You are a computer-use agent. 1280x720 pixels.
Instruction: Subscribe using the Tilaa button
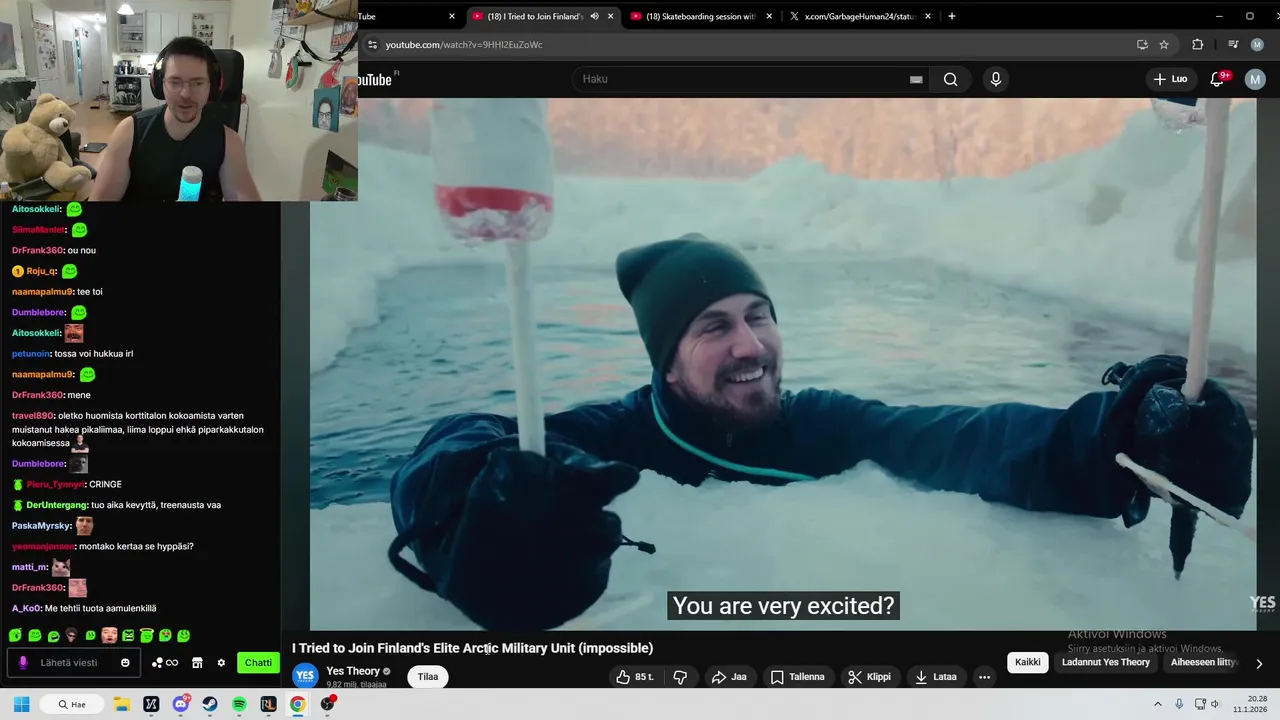pos(428,677)
